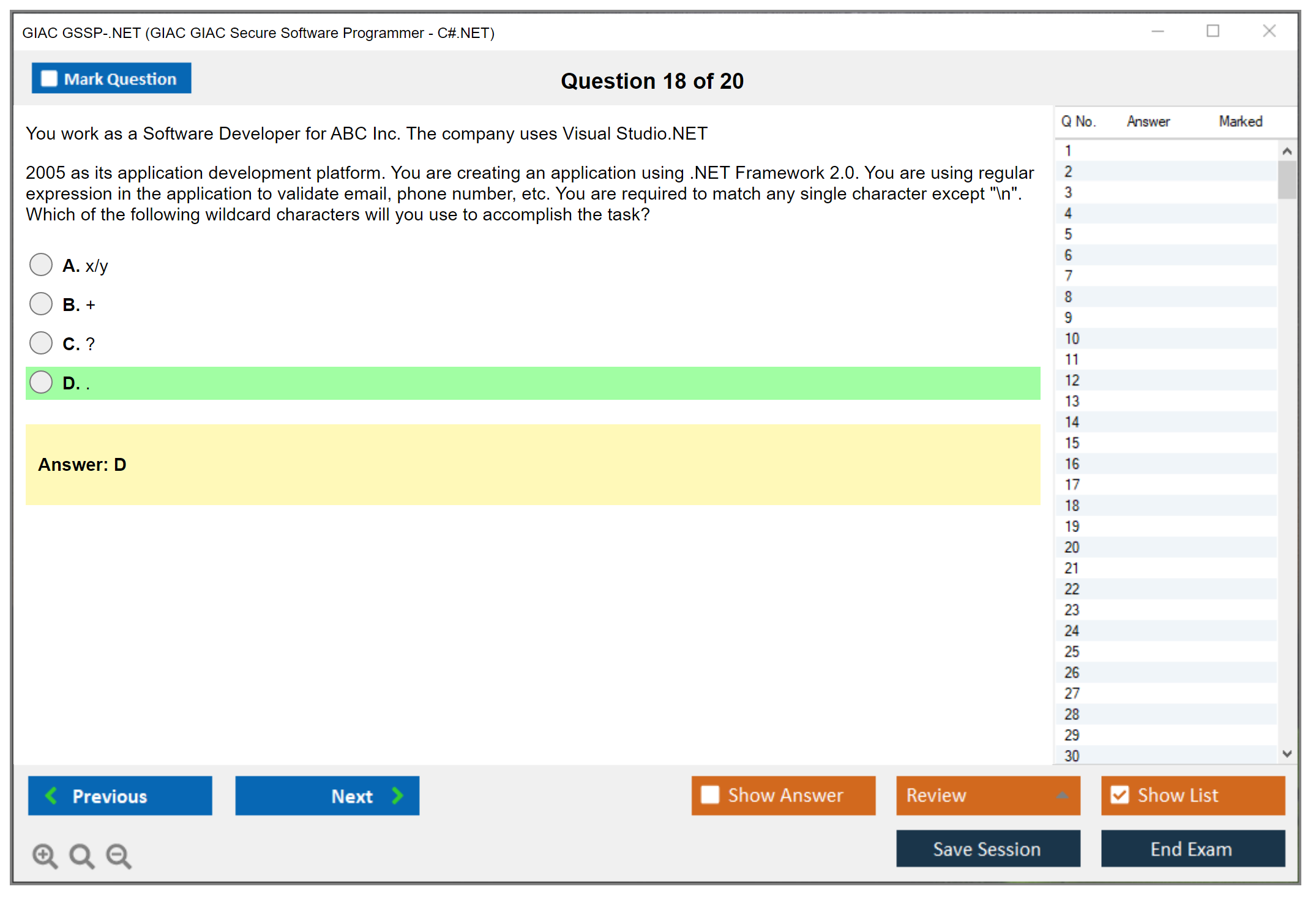Viewport: 1316px width, 900px height.
Task: Tick the Mark Question checkbox
Action: (x=49, y=79)
